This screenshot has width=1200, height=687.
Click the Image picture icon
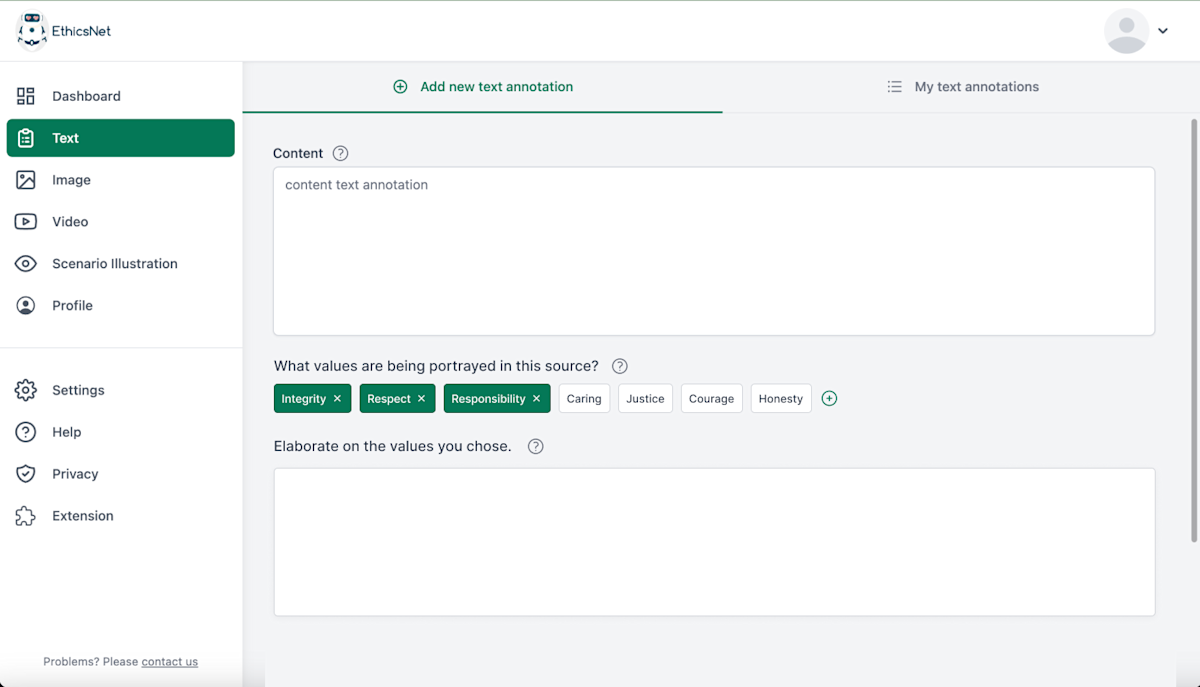pyautogui.click(x=26, y=180)
